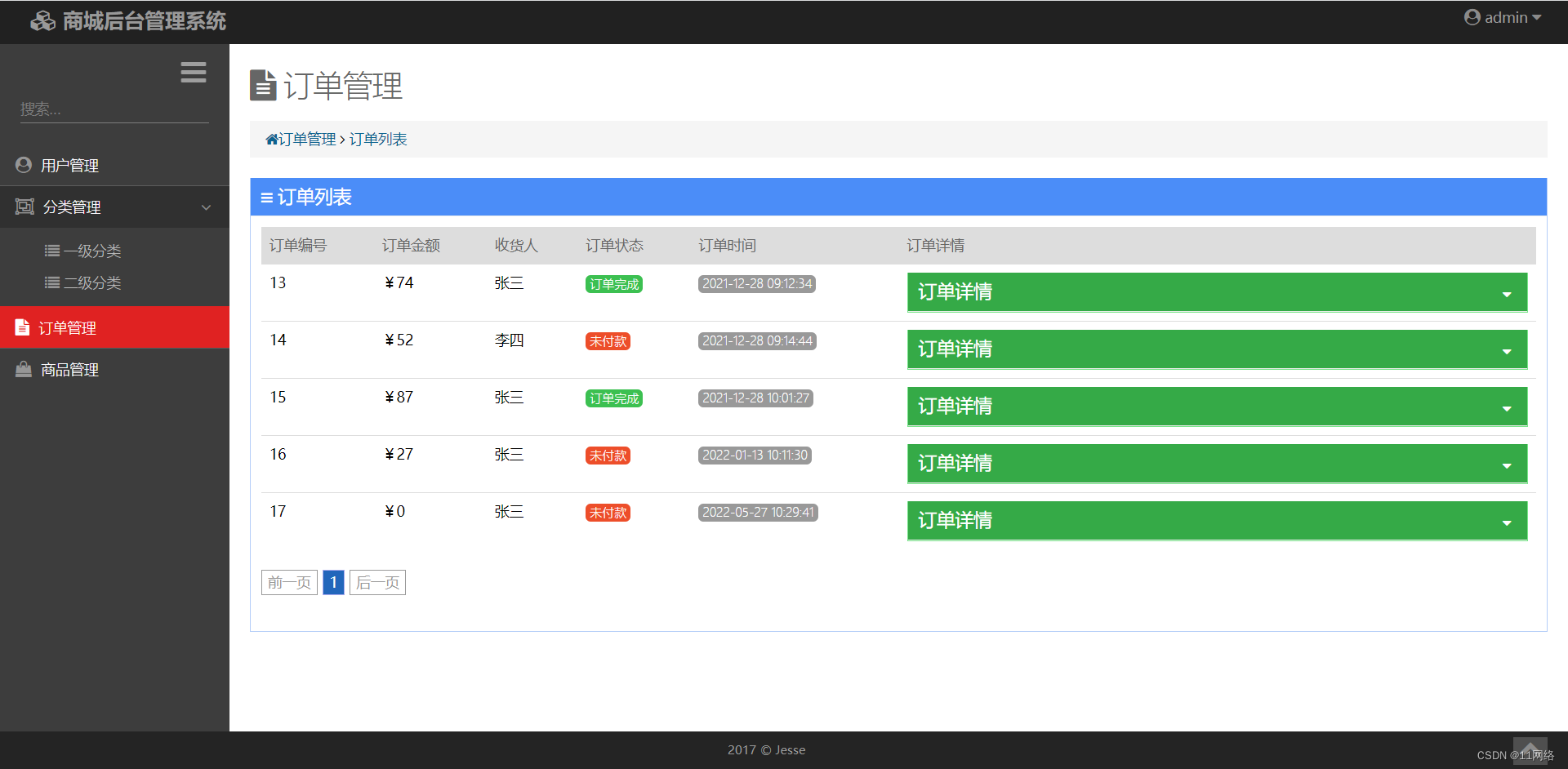1568x769 pixels.
Task: Click timestamp 2022-05-27 10:29:41
Action: 758,513
